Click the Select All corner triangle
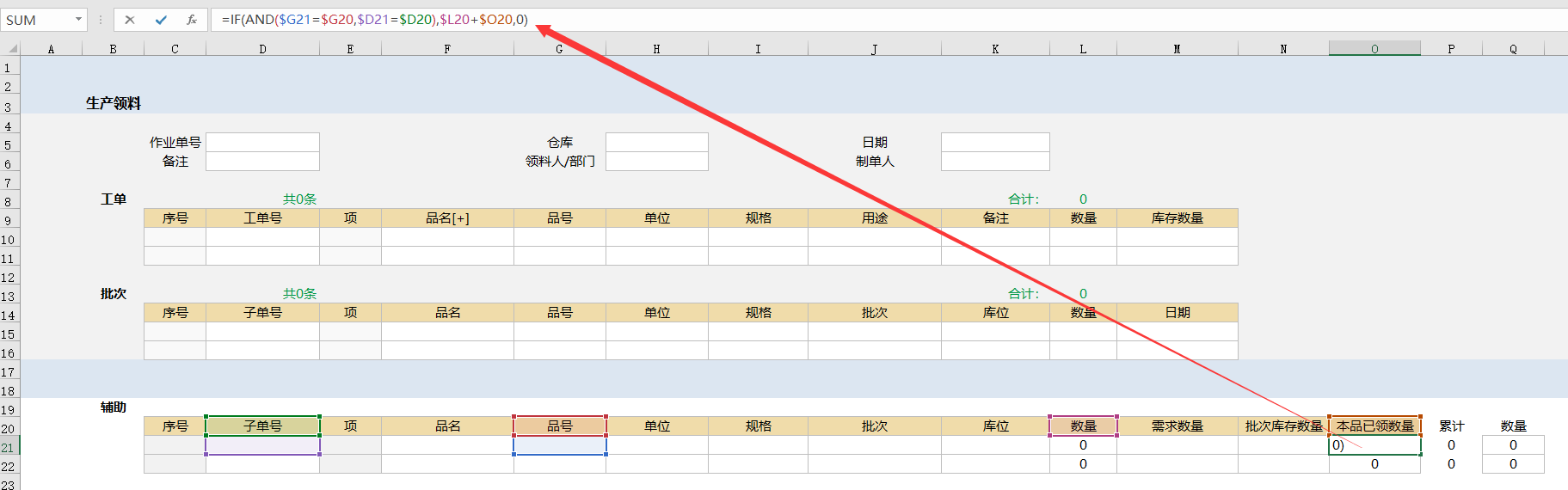 point(11,49)
